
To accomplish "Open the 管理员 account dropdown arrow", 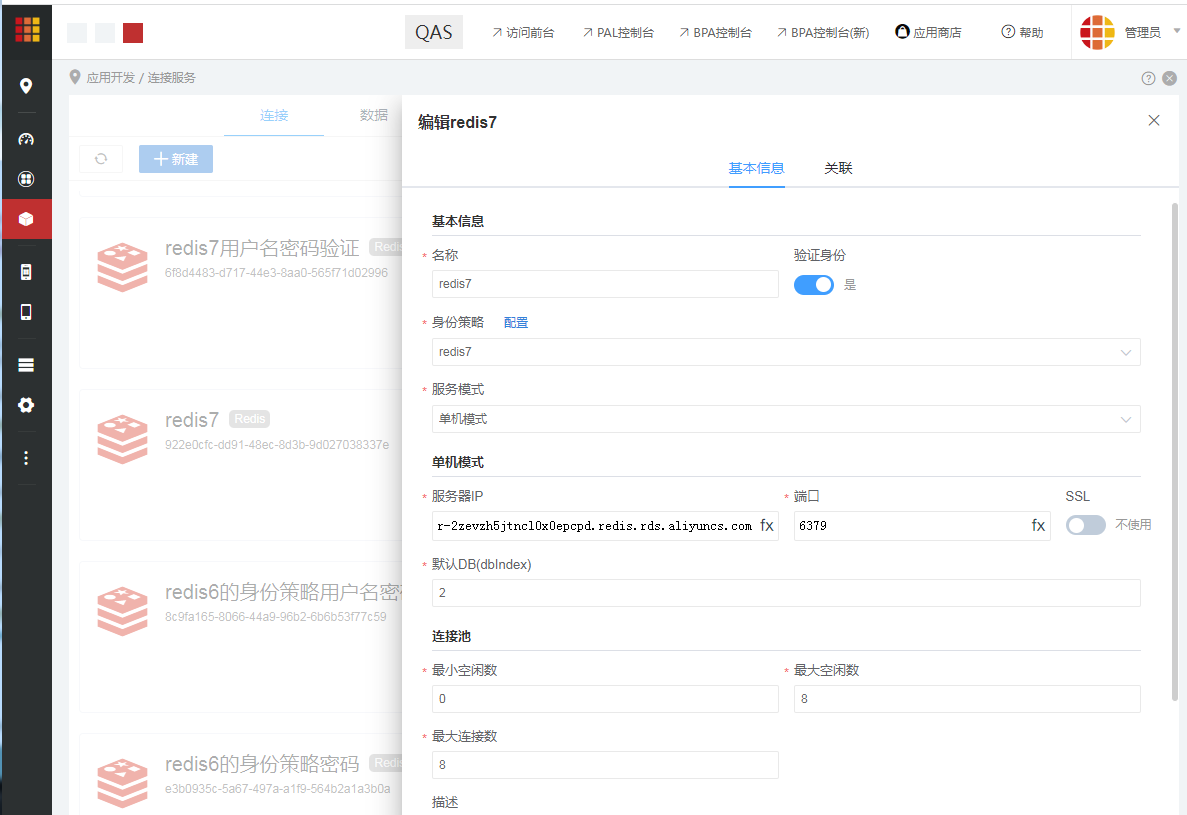I will click(1176, 31).
